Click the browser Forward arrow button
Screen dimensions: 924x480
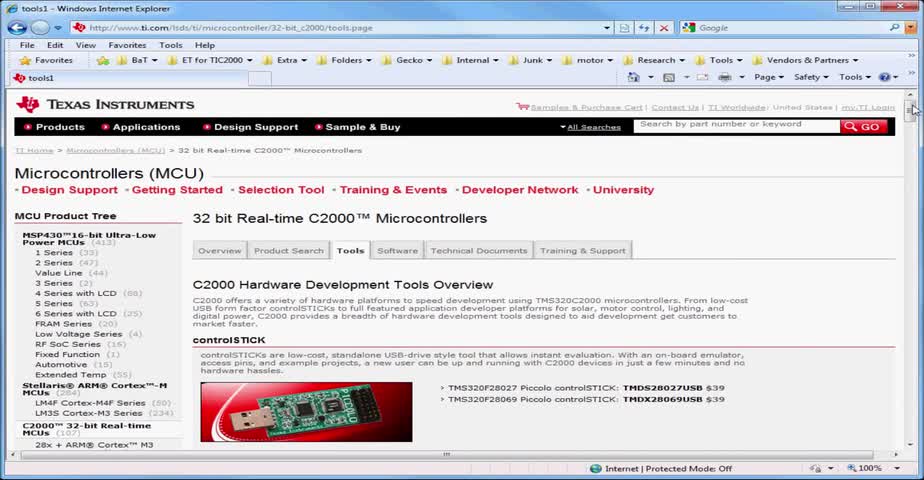[x=40, y=28]
